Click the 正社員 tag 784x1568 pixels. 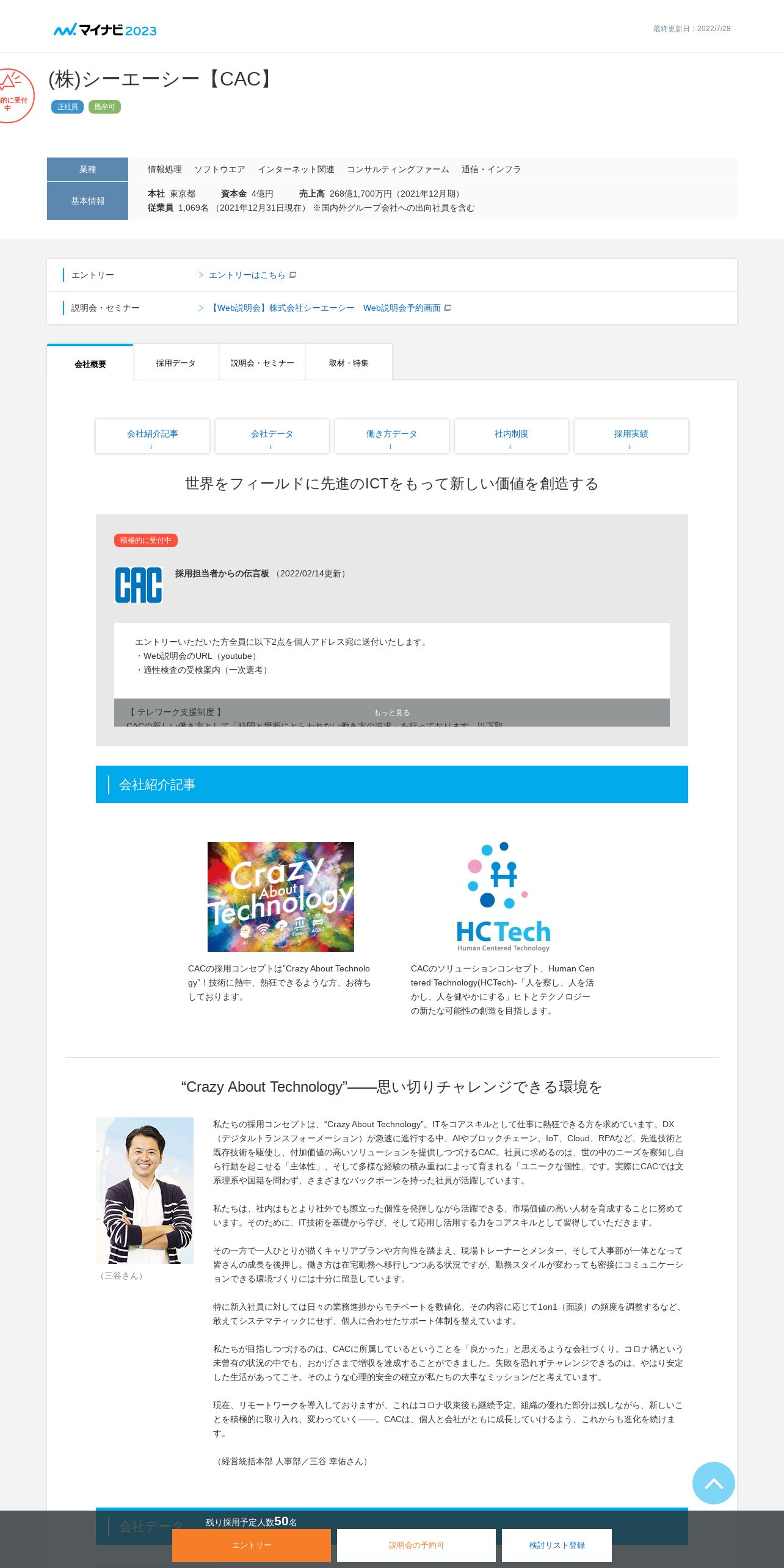67,107
